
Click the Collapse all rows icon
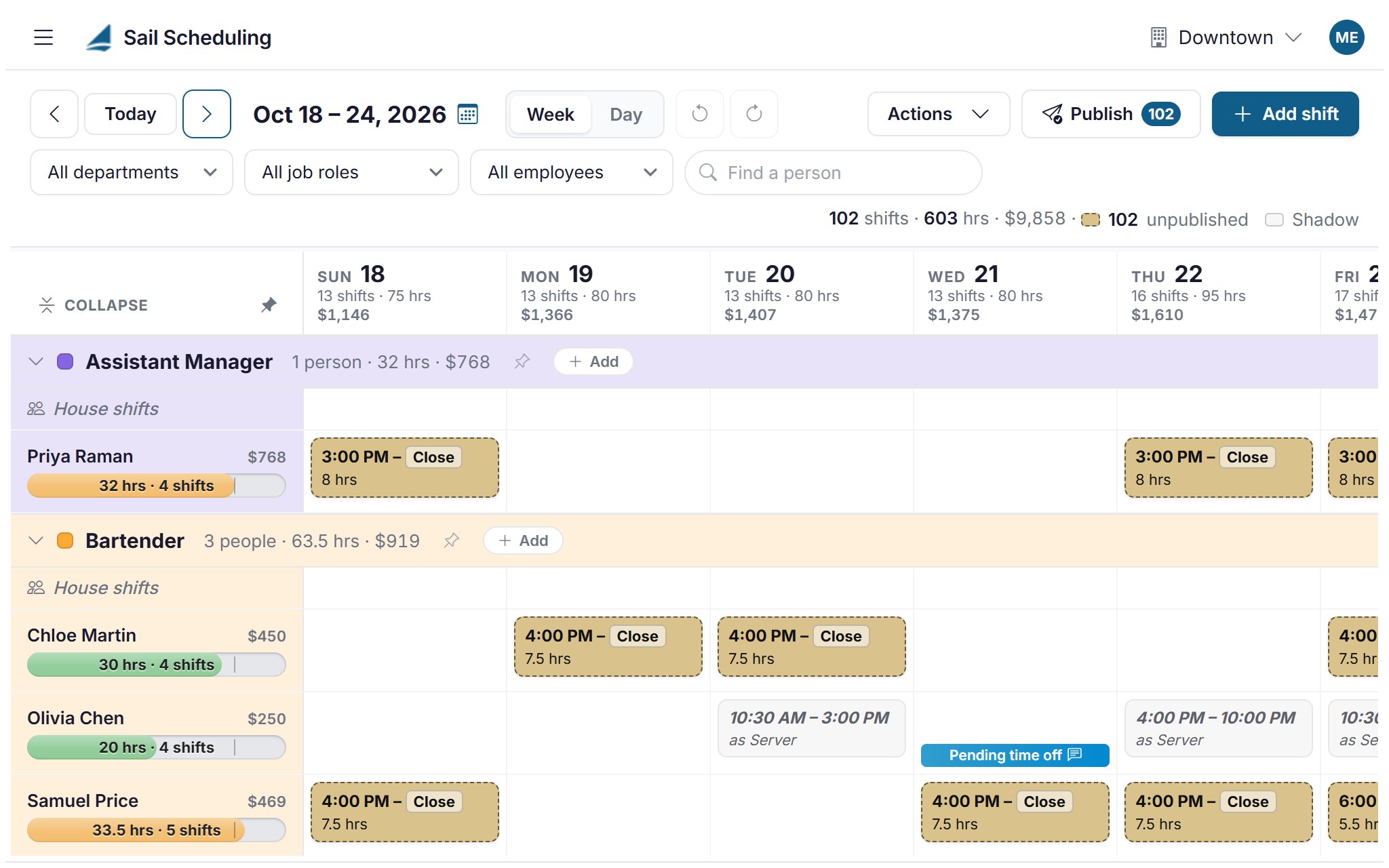(47, 305)
